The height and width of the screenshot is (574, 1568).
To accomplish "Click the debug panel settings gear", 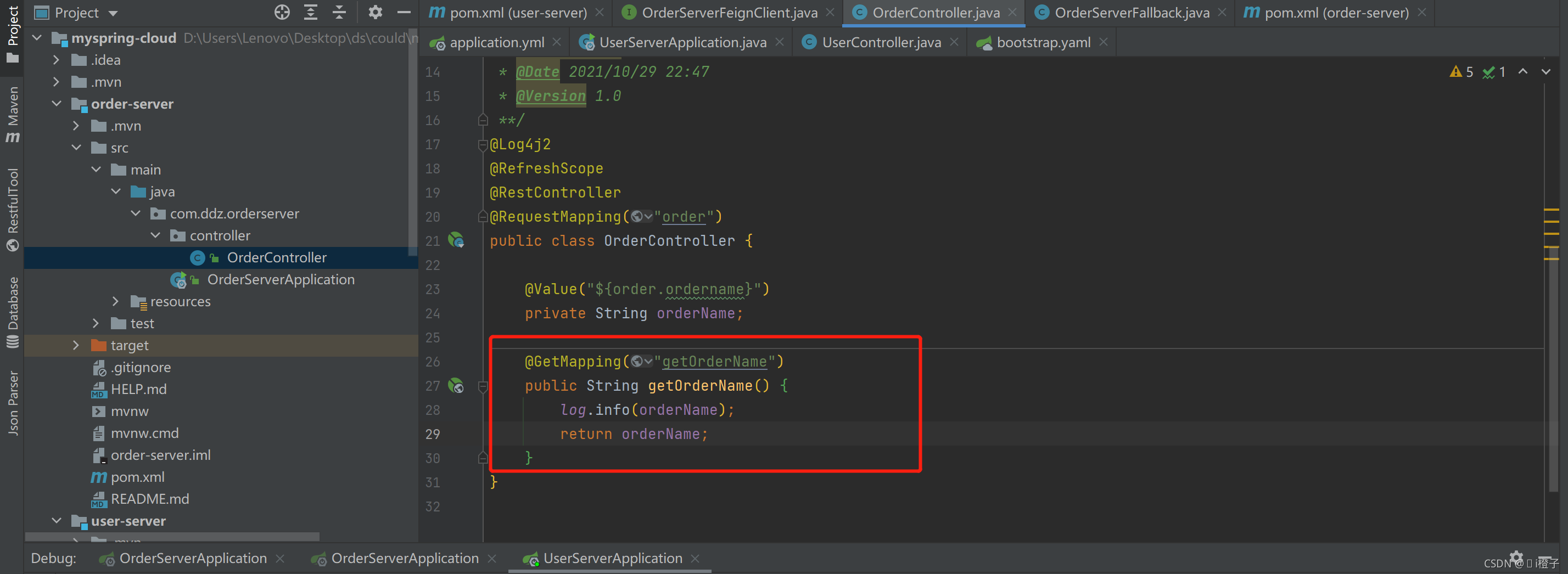I will [1516, 556].
